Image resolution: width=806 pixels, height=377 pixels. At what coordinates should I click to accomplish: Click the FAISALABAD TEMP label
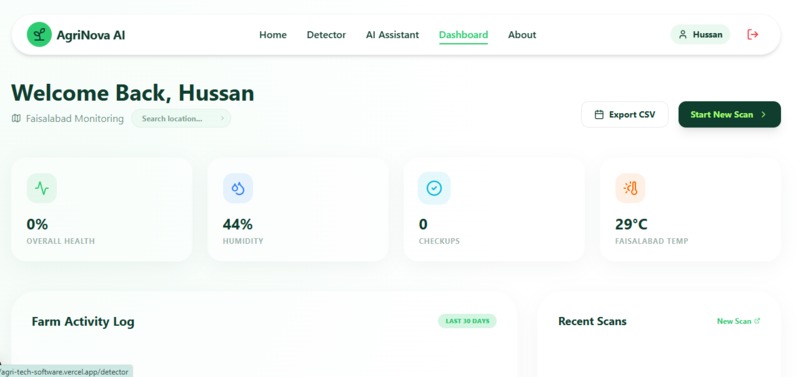tap(652, 241)
